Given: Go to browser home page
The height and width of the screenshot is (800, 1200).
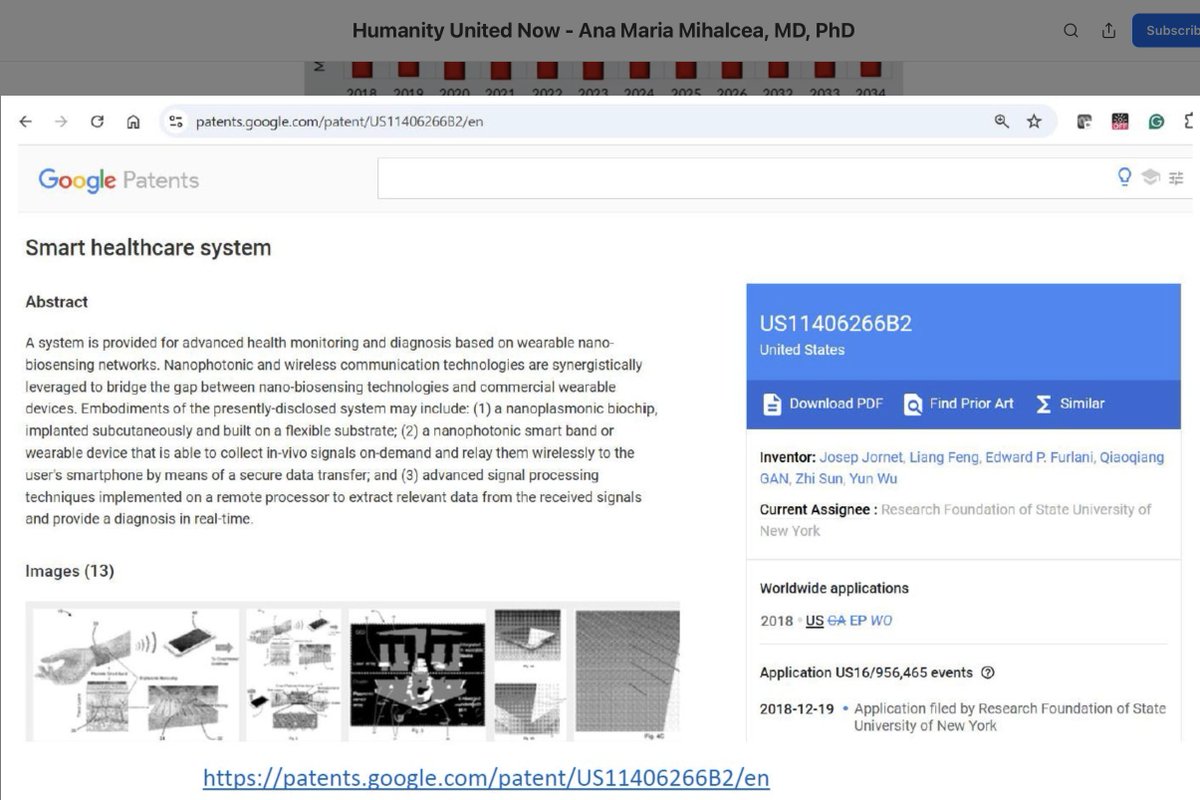Looking at the screenshot, I should point(133,122).
